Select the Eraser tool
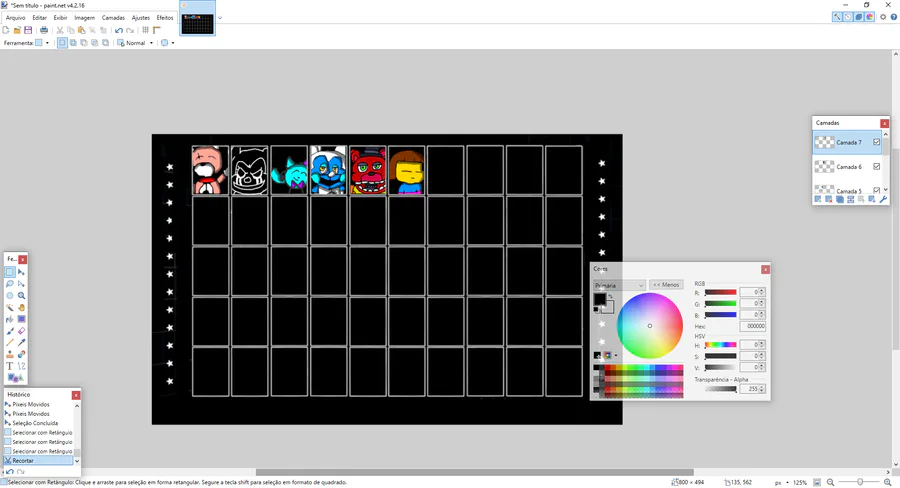Viewport: 900px width, 488px height. (21, 331)
